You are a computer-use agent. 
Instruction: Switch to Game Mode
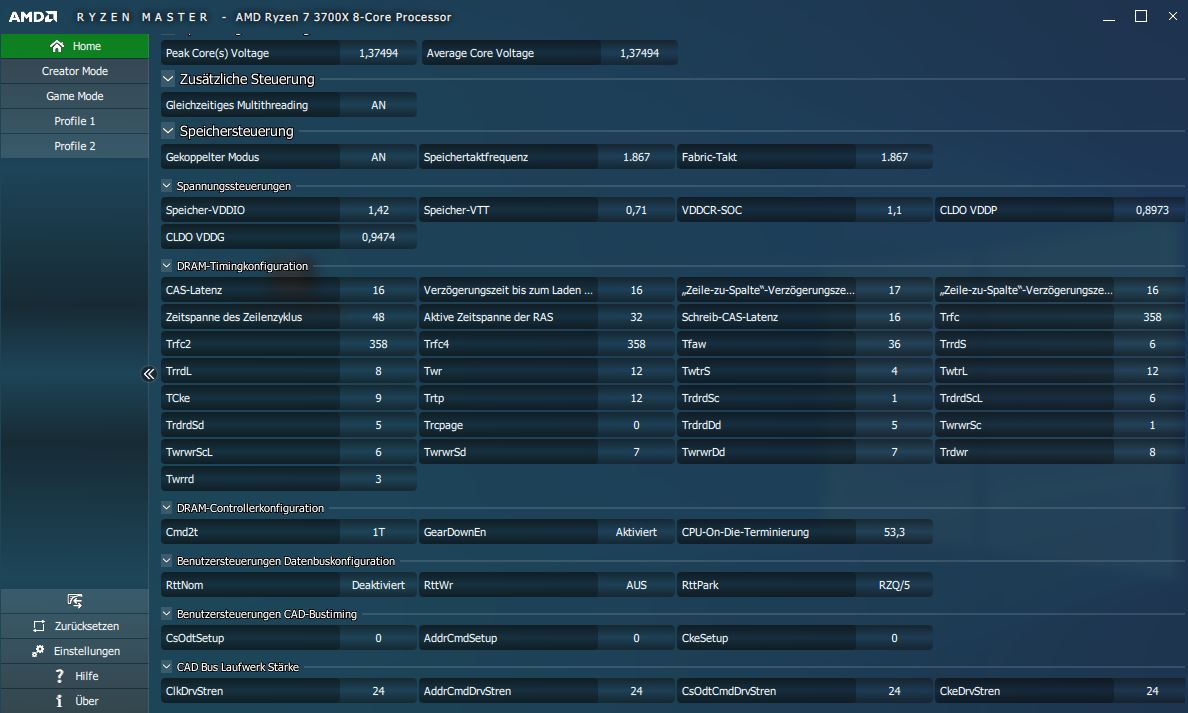tap(74, 96)
